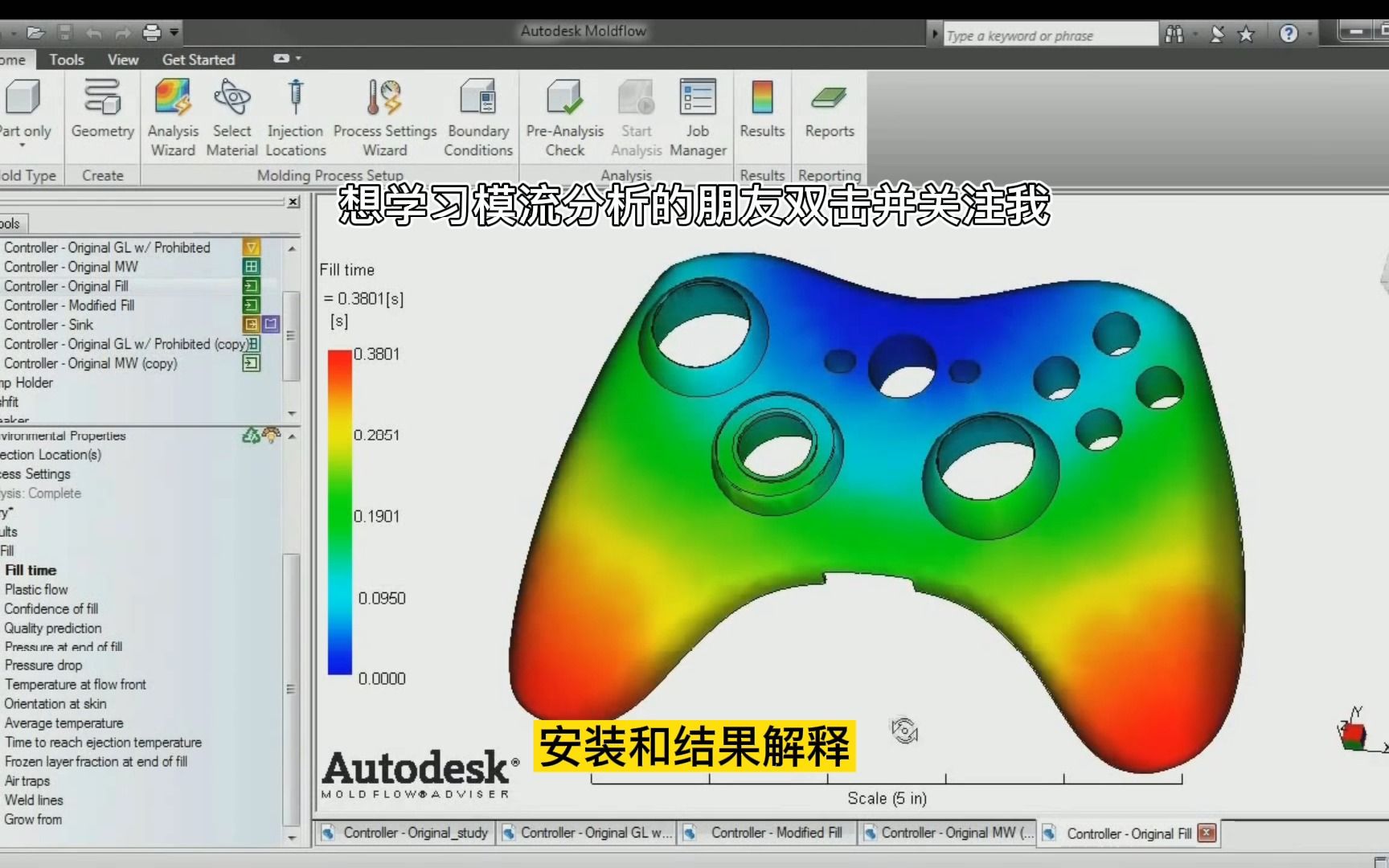This screenshot has width=1389, height=868.
Task: Set Injection Locations
Action: click(x=295, y=117)
